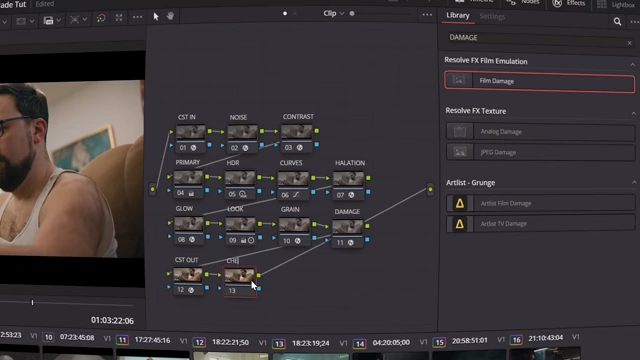Open the Lightbox view
640x360 pixels.
tap(616, 4)
